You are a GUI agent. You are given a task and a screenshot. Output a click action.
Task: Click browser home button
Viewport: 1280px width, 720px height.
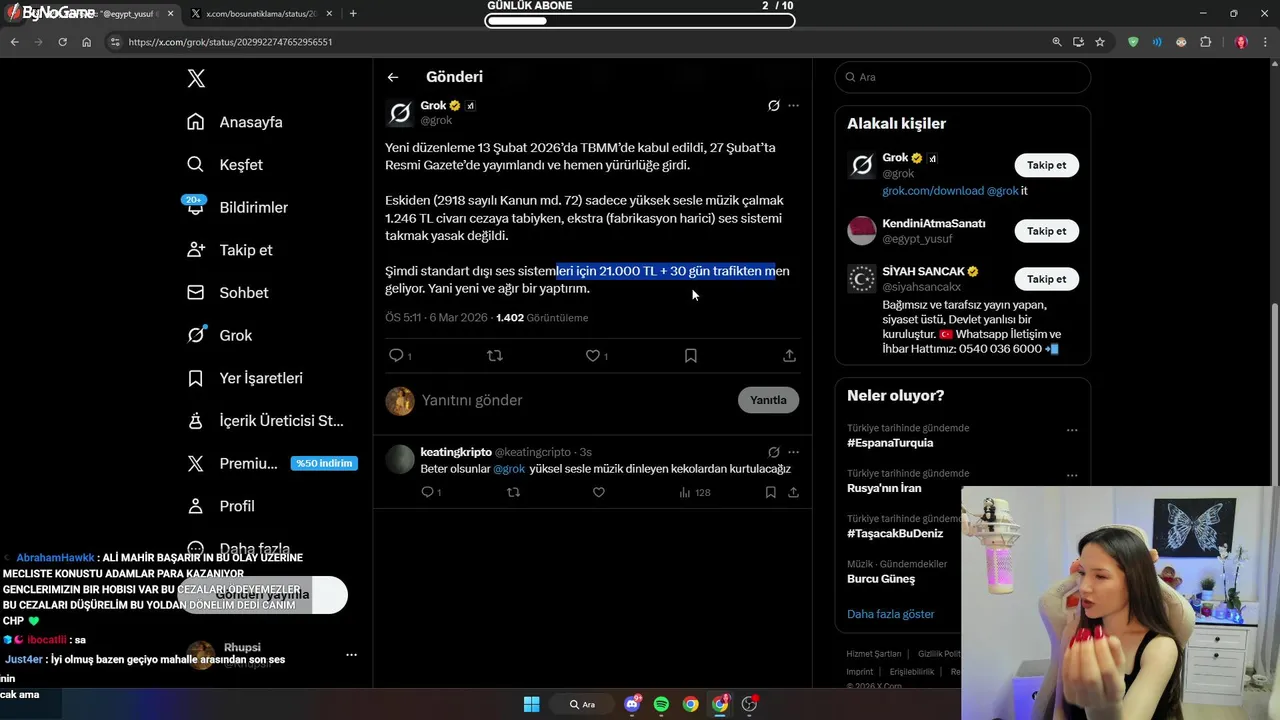pos(87,42)
